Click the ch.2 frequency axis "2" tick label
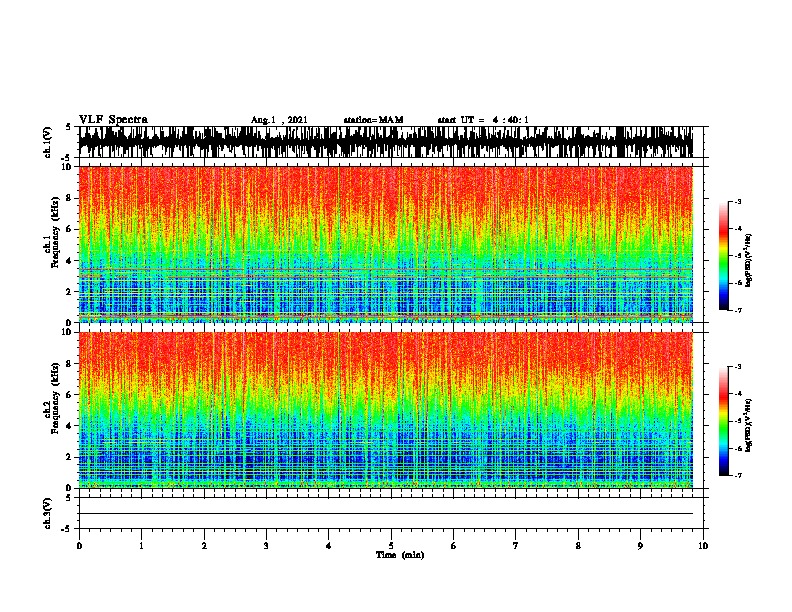This screenshot has height=612, width=792. tap(70, 457)
